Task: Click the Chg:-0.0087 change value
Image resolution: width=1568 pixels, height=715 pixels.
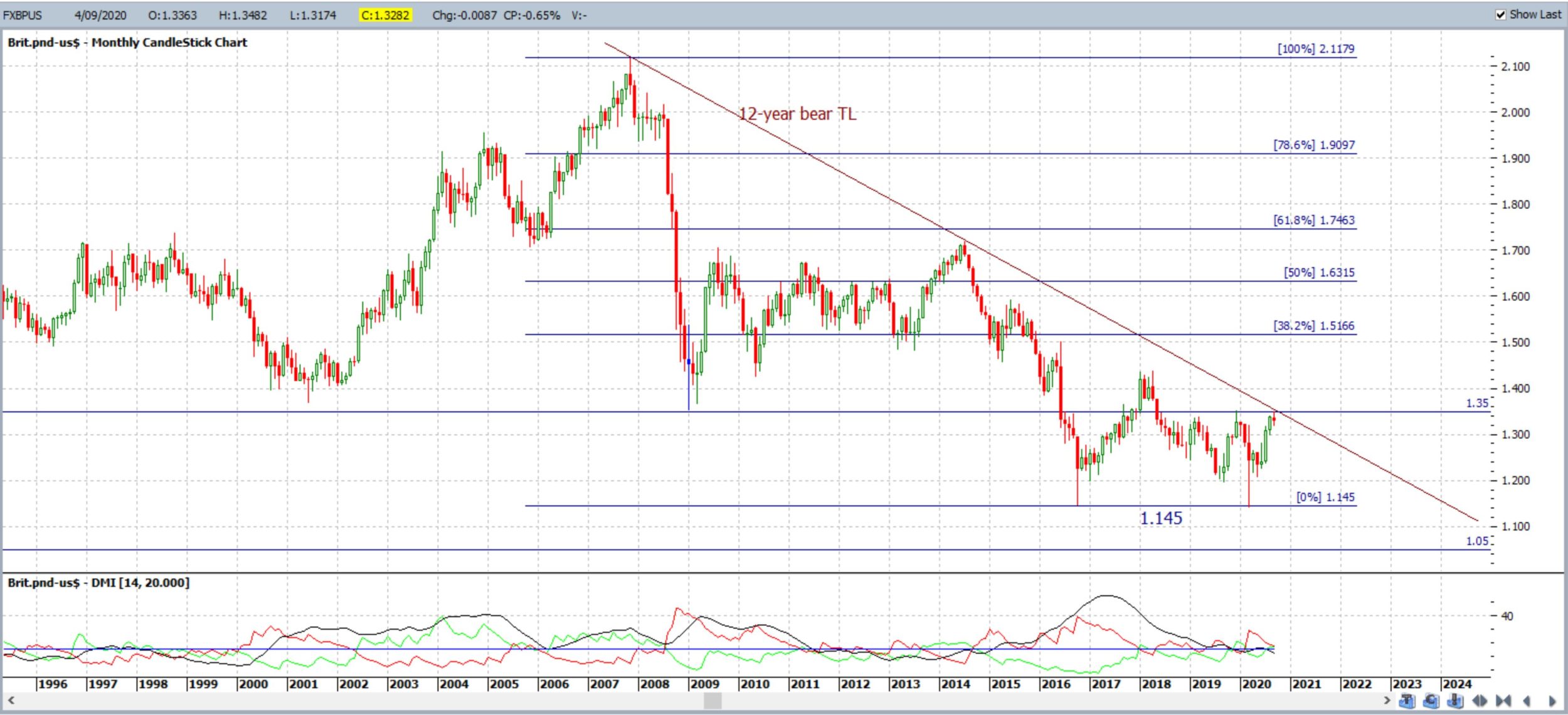Action: [465, 15]
